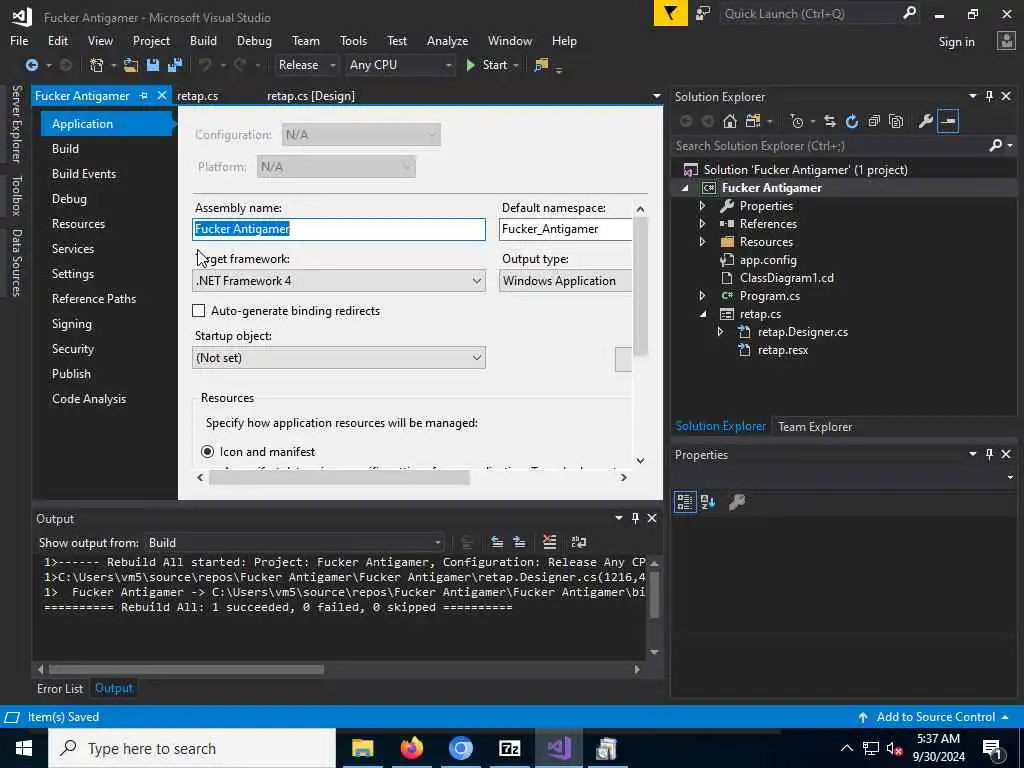
Task: Pin the Fucker Antigamer document tab
Action: click(x=144, y=95)
